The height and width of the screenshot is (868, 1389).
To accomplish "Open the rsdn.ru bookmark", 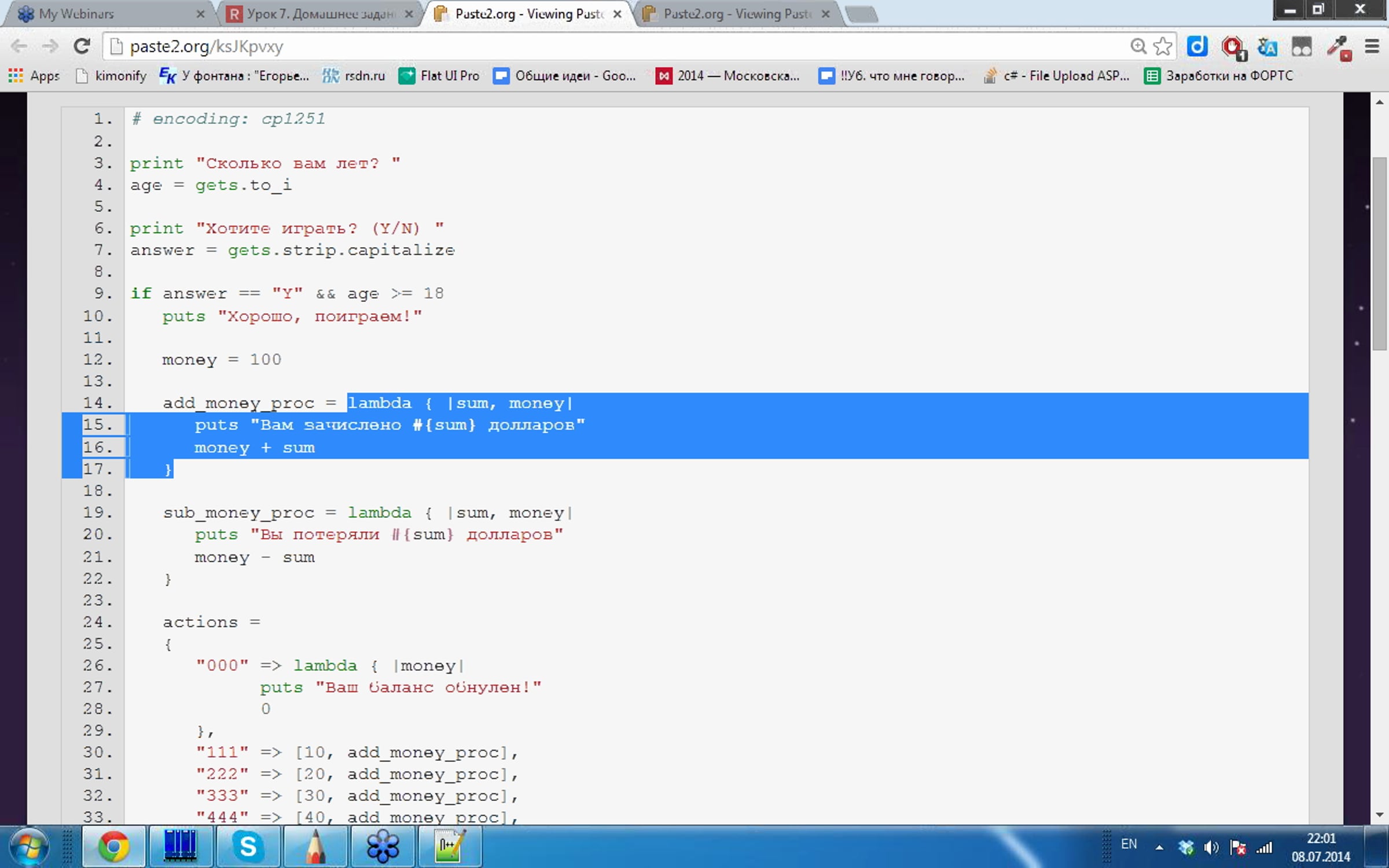I will [x=354, y=76].
